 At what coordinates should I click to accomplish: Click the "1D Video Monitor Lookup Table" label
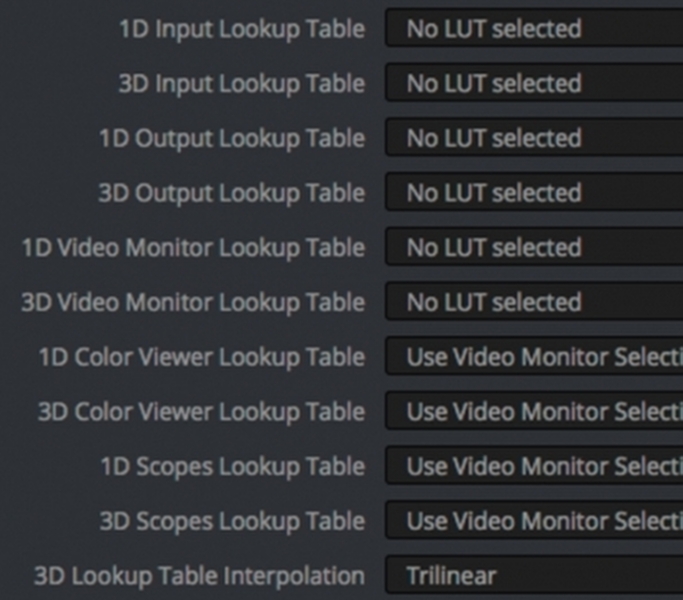pos(194,247)
